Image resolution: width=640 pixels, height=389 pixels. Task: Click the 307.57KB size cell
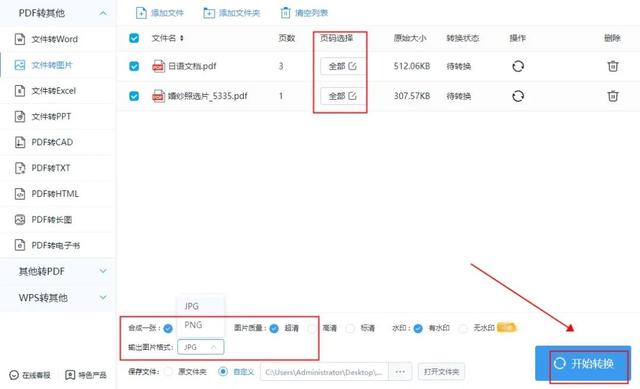(411, 96)
